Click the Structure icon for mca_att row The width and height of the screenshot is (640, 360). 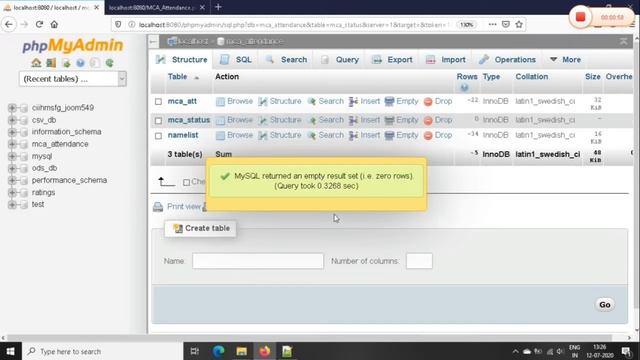click(x=263, y=102)
